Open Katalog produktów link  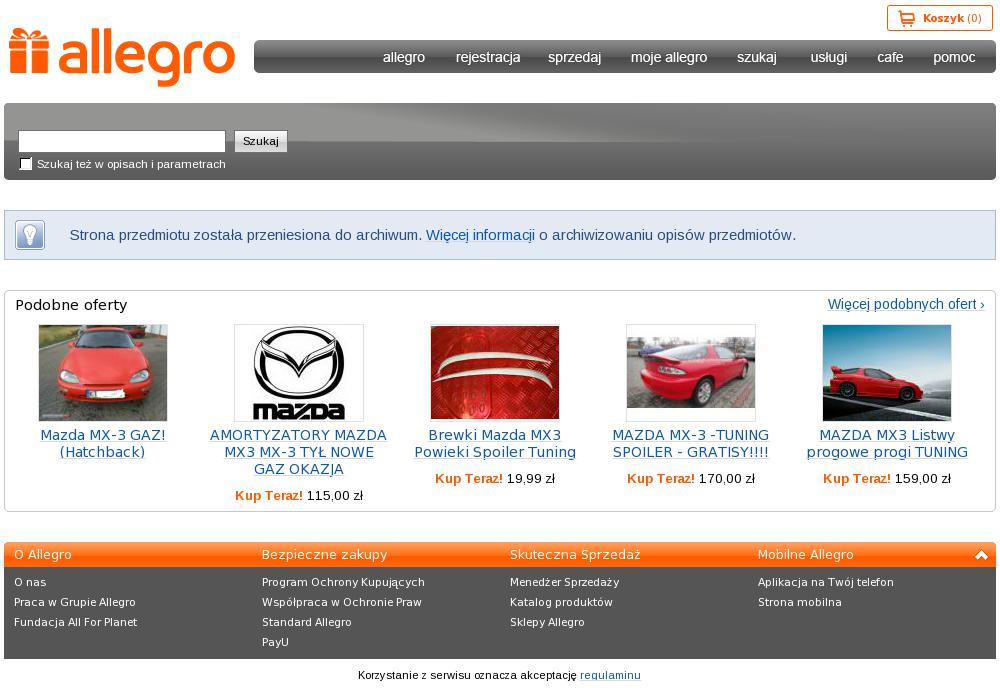click(561, 602)
